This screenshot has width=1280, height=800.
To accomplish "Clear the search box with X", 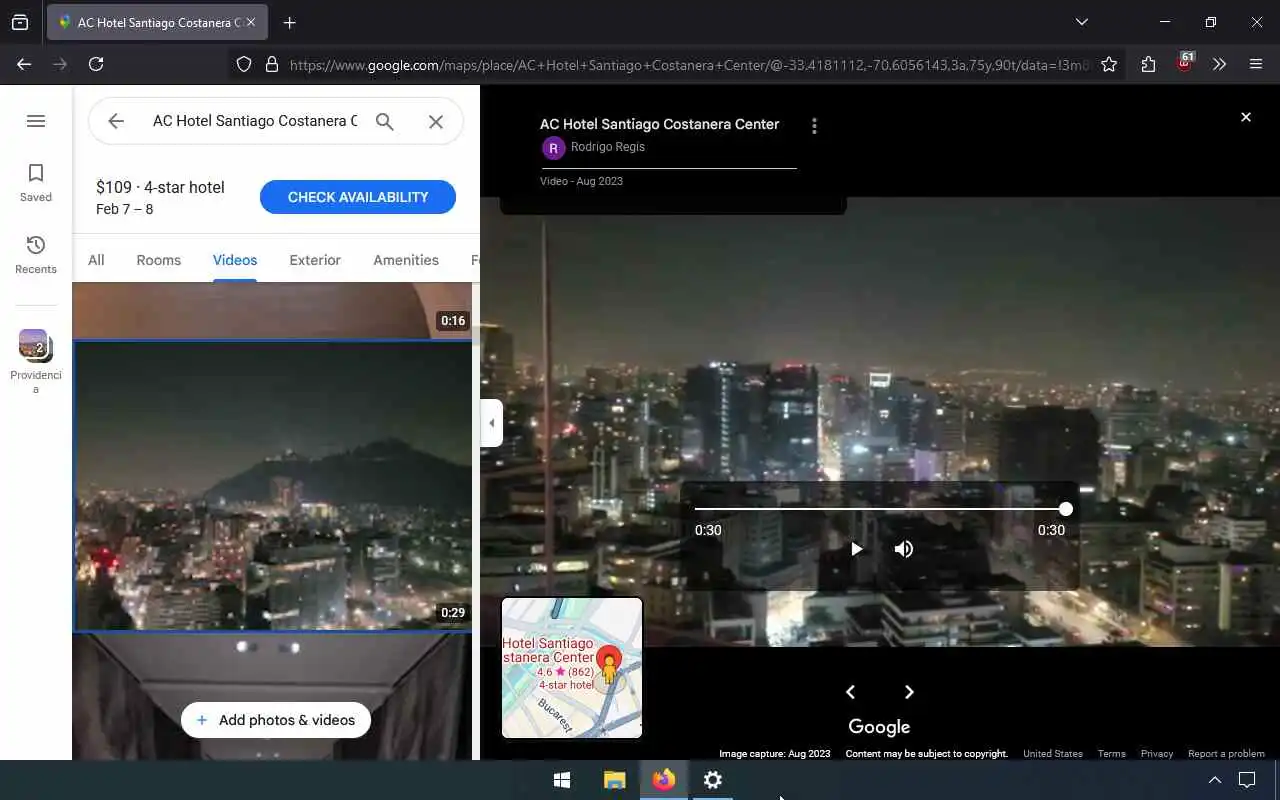I will pyautogui.click(x=436, y=121).
